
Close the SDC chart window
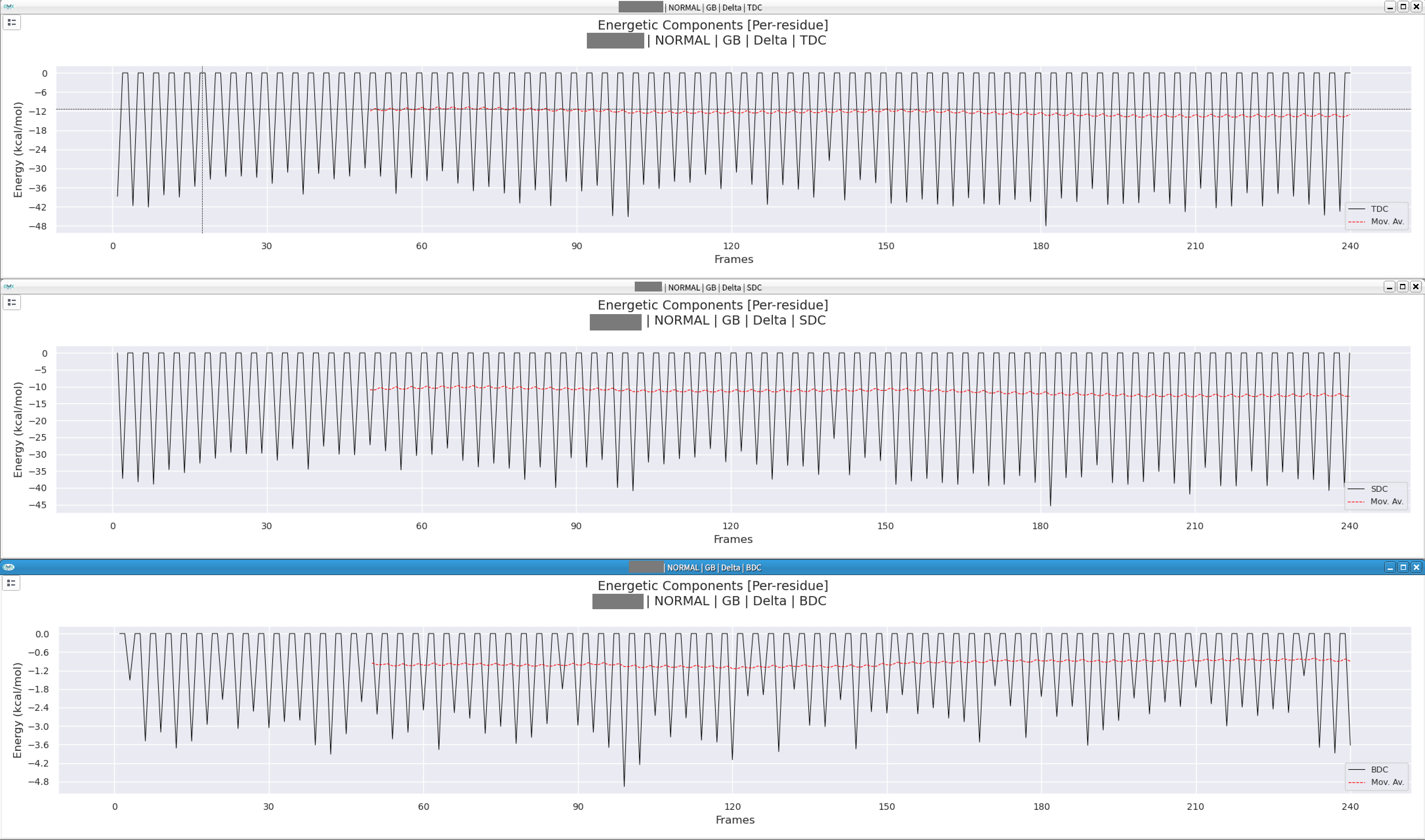pyautogui.click(x=1416, y=287)
